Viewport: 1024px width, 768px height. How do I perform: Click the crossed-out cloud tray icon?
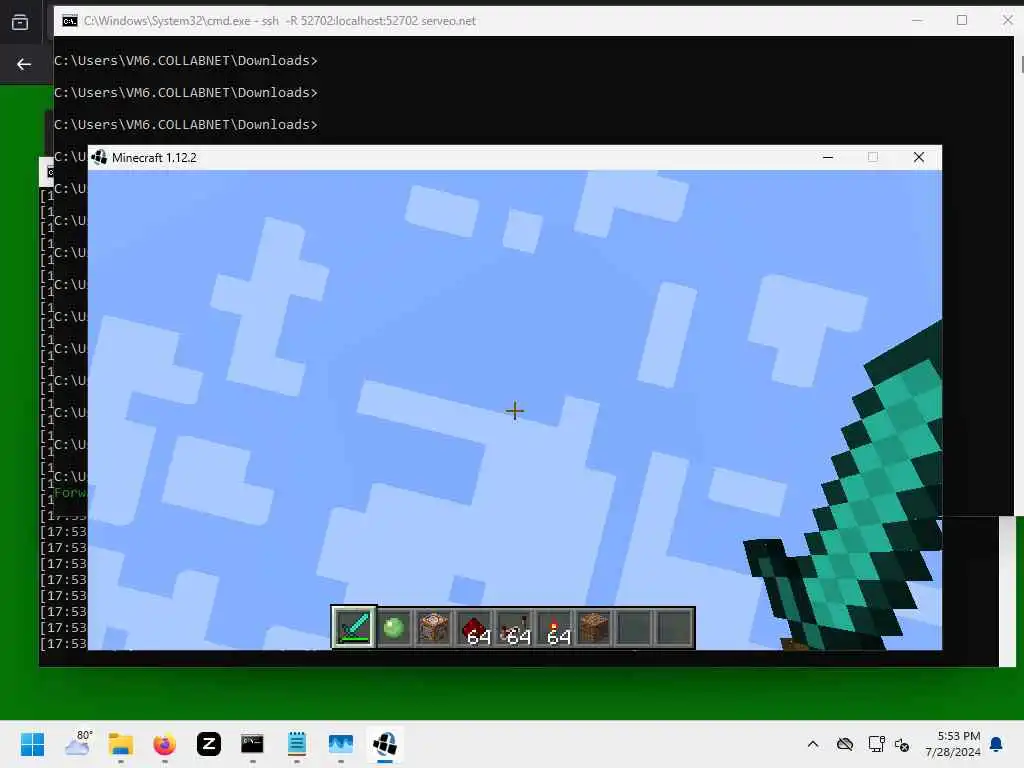845,744
